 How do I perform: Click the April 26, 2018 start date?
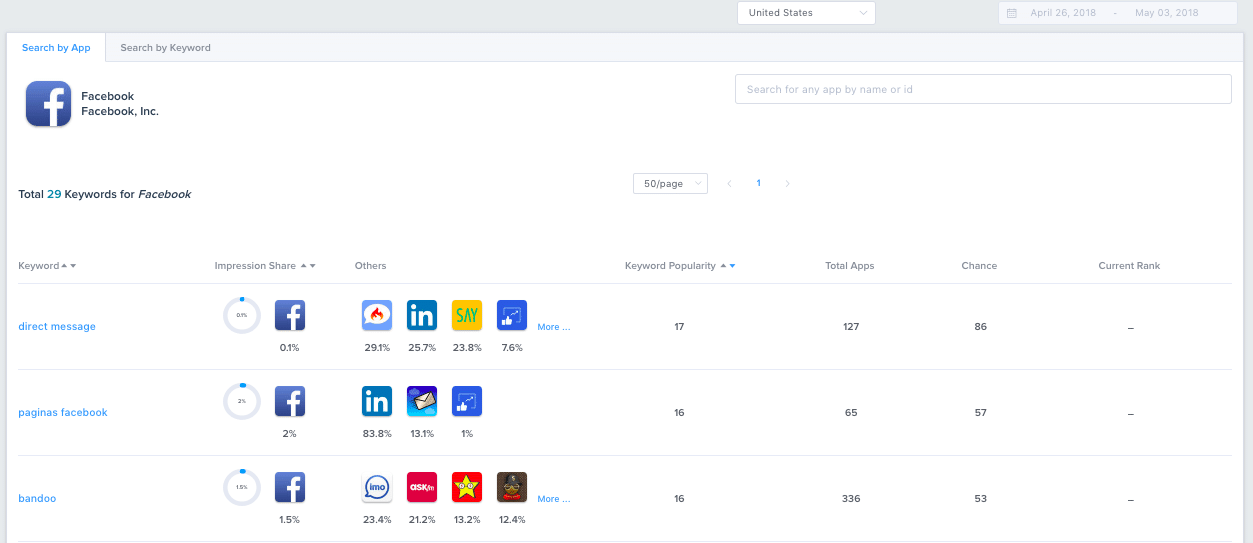point(1062,13)
